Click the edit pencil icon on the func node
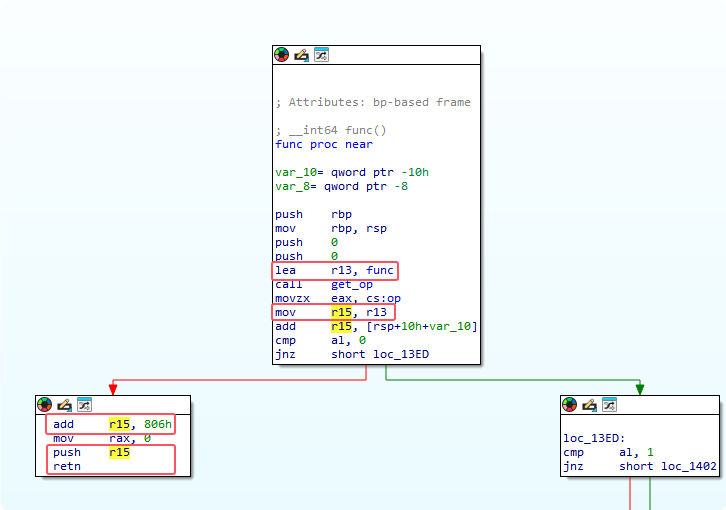 click(x=301, y=55)
